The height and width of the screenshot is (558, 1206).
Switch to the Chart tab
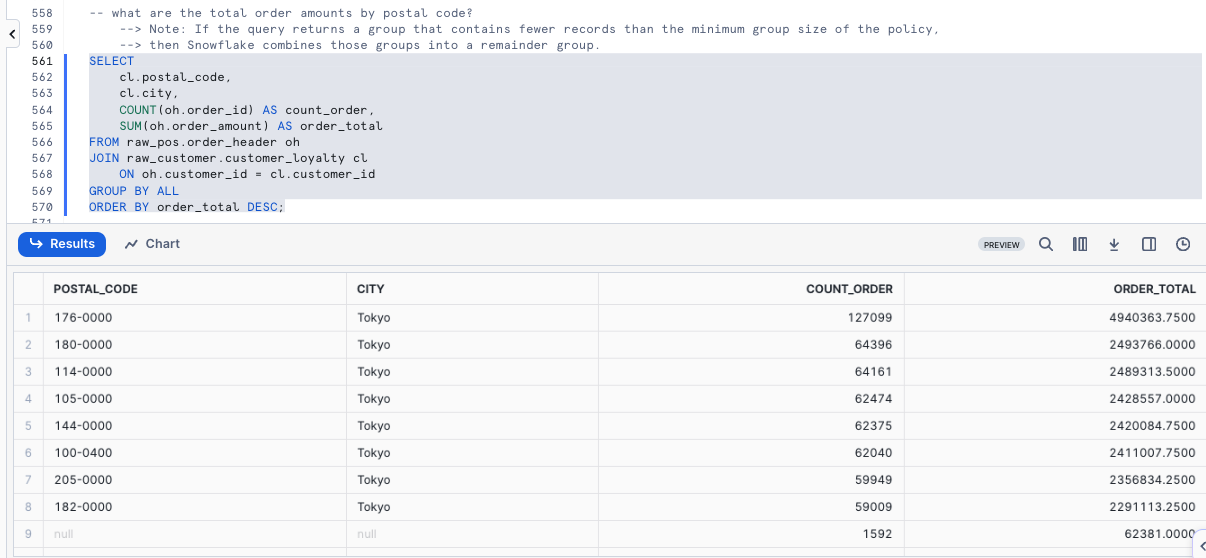tap(152, 244)
